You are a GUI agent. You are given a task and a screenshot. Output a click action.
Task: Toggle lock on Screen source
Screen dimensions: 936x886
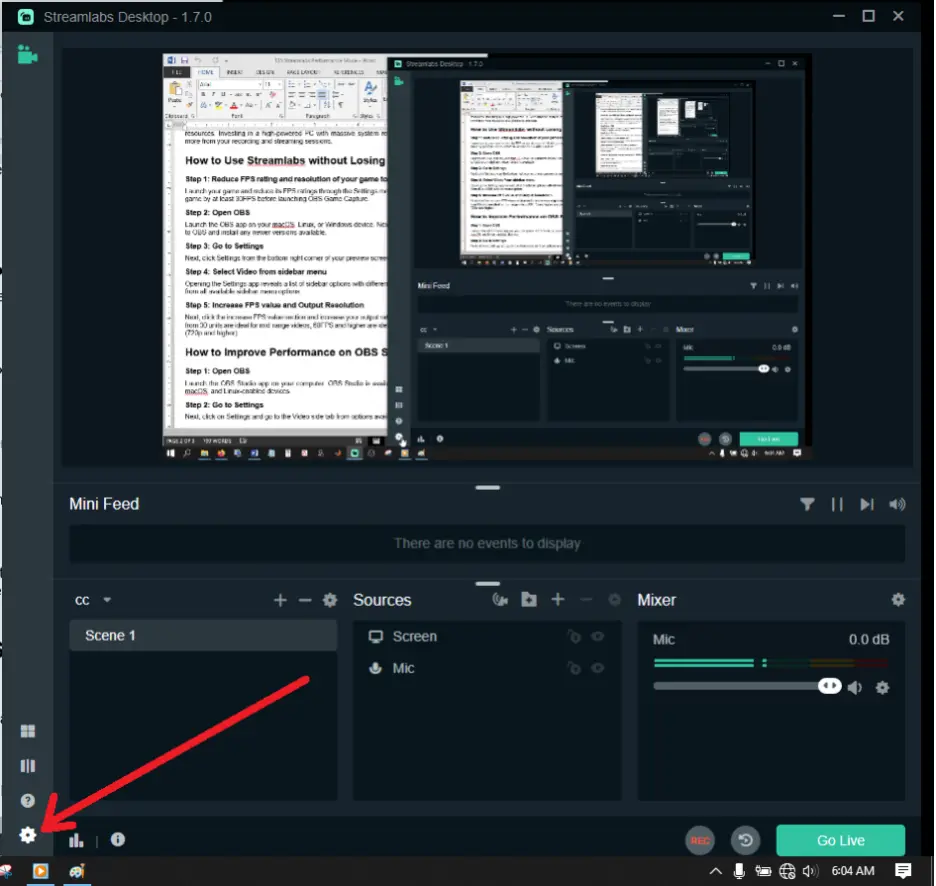tap(574, 637)
